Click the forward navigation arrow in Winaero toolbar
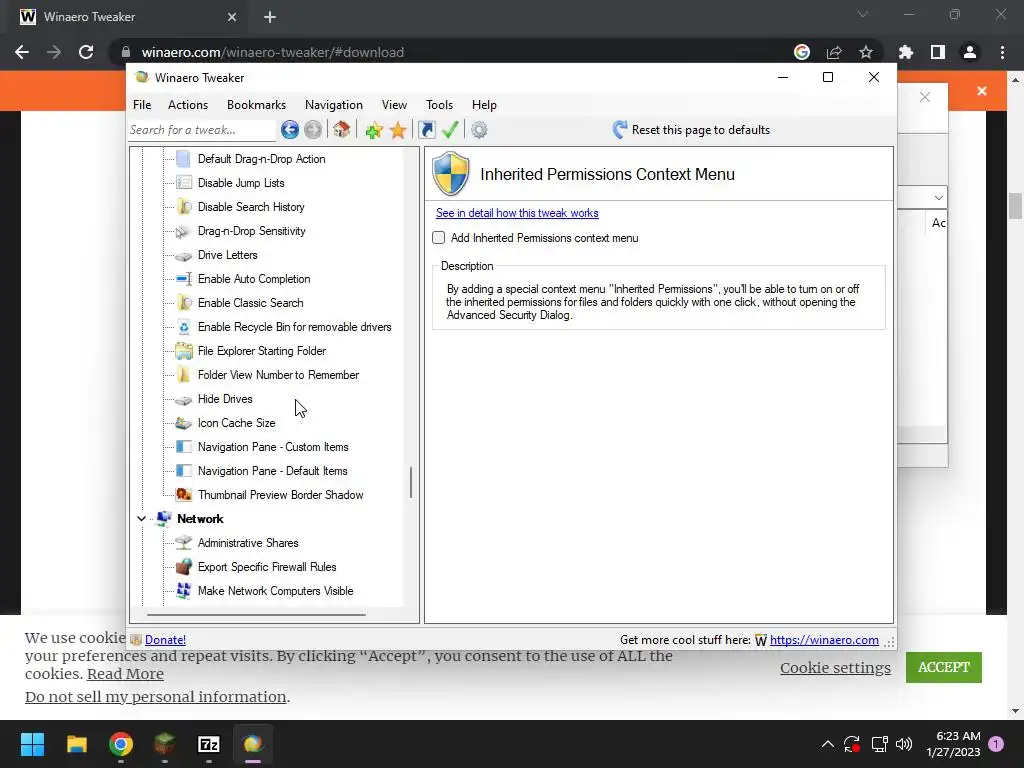This screenshot has height=768, width=1024. tap(313, 130)
